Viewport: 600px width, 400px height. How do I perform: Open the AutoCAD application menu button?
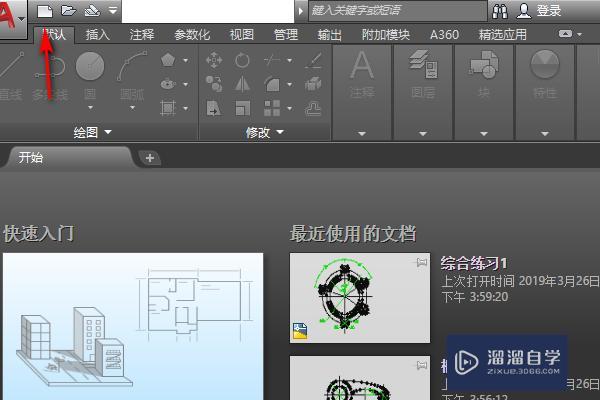pos(12,17)
